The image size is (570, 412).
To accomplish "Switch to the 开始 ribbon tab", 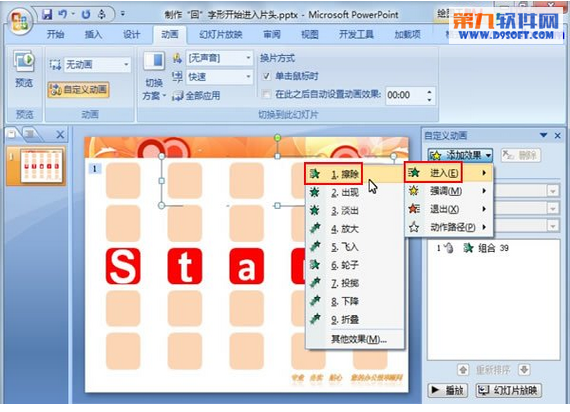I will (56, 35).
